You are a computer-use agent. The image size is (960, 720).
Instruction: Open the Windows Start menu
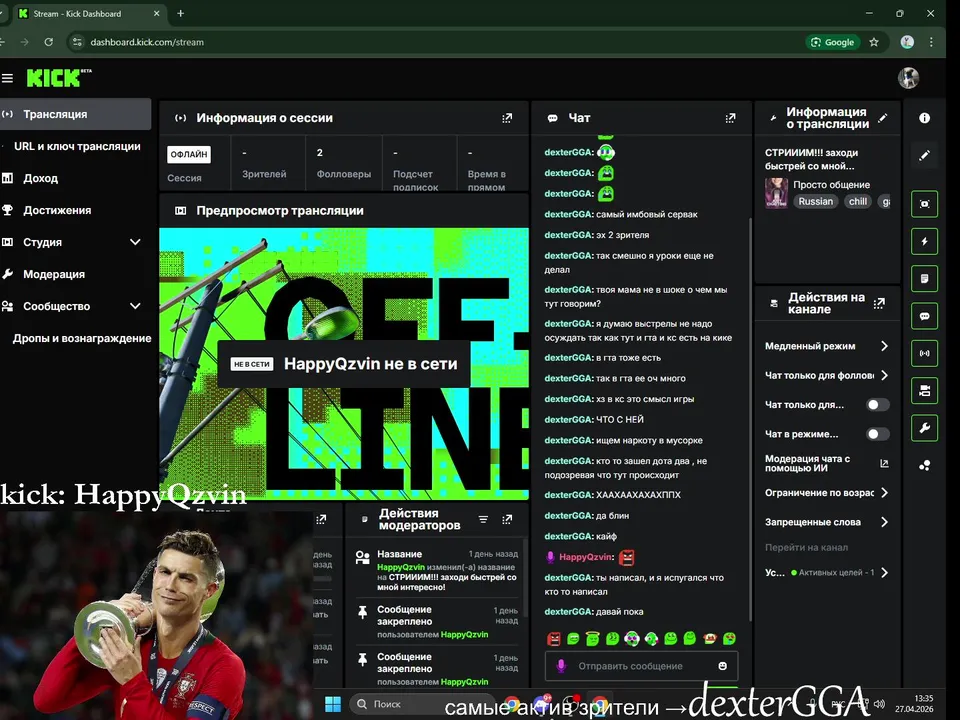[x=333, y=704]
